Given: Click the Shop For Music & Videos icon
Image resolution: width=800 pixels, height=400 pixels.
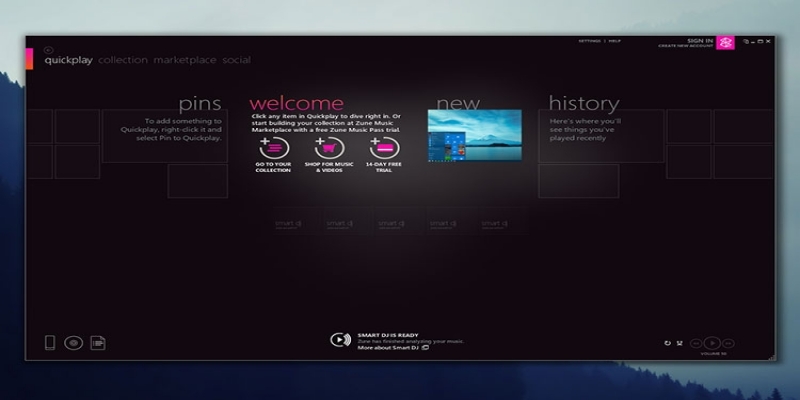Looking at the screenshot, I should coord(329,150).
